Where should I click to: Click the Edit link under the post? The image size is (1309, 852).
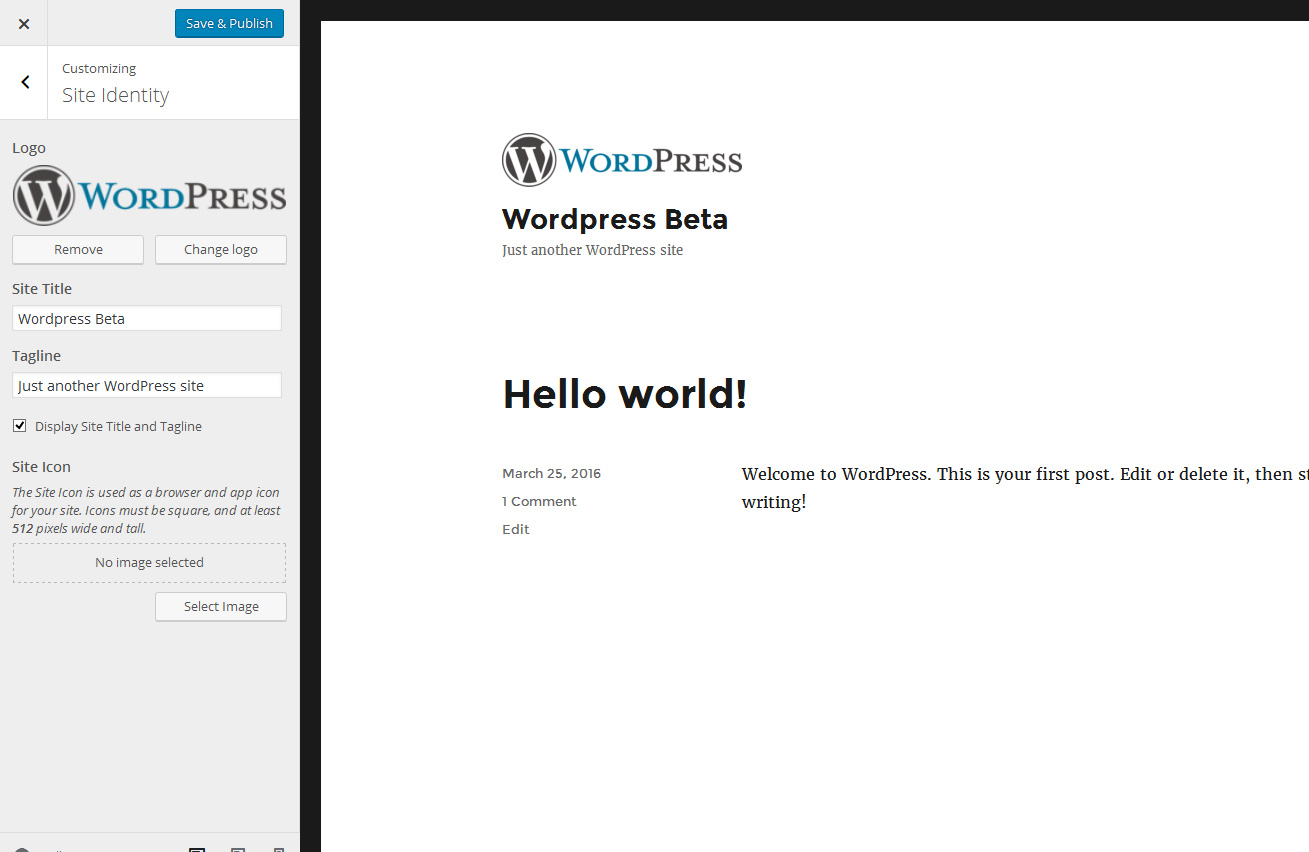516,530
